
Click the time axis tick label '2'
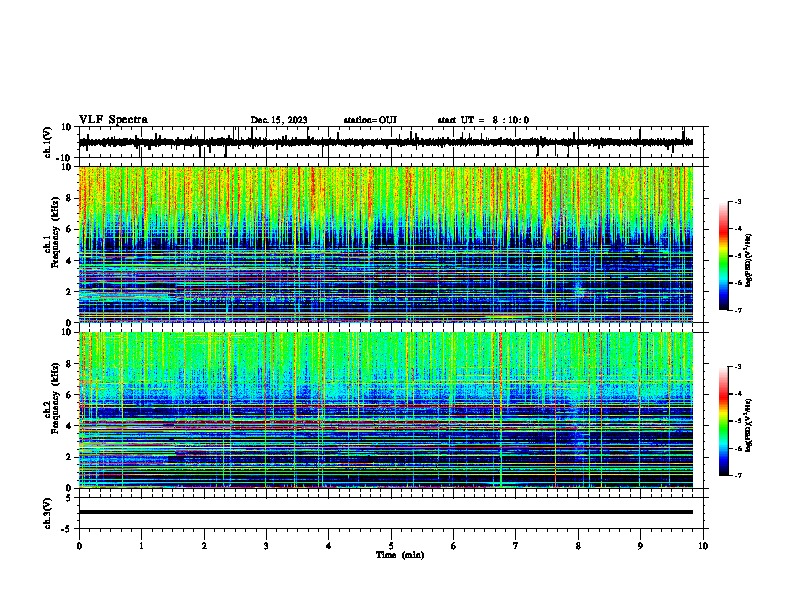[204, 546]
